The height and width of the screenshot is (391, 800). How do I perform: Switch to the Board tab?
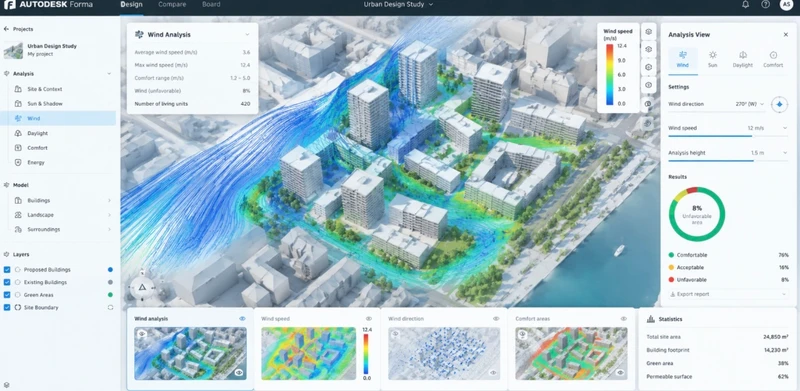pos(211,5)
